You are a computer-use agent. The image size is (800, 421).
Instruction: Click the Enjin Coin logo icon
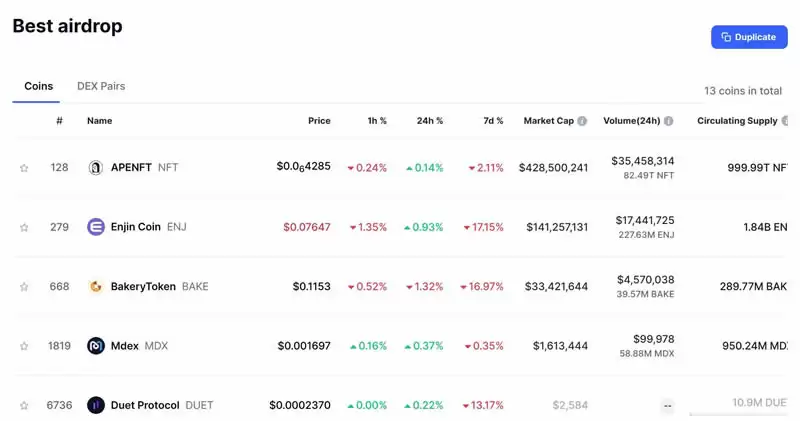tap(96, 227)
